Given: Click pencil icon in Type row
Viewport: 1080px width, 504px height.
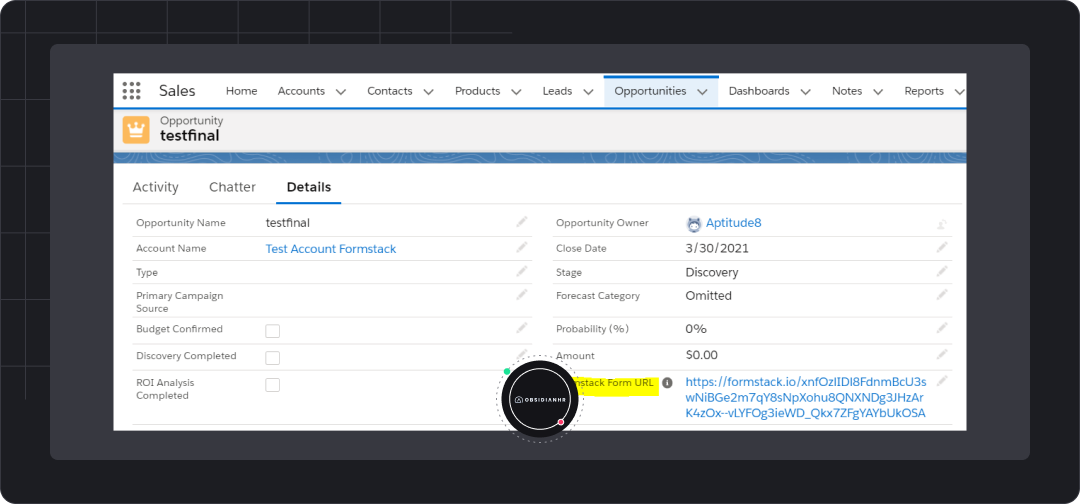Looking at the screenshot, I should tap(522, 271).
